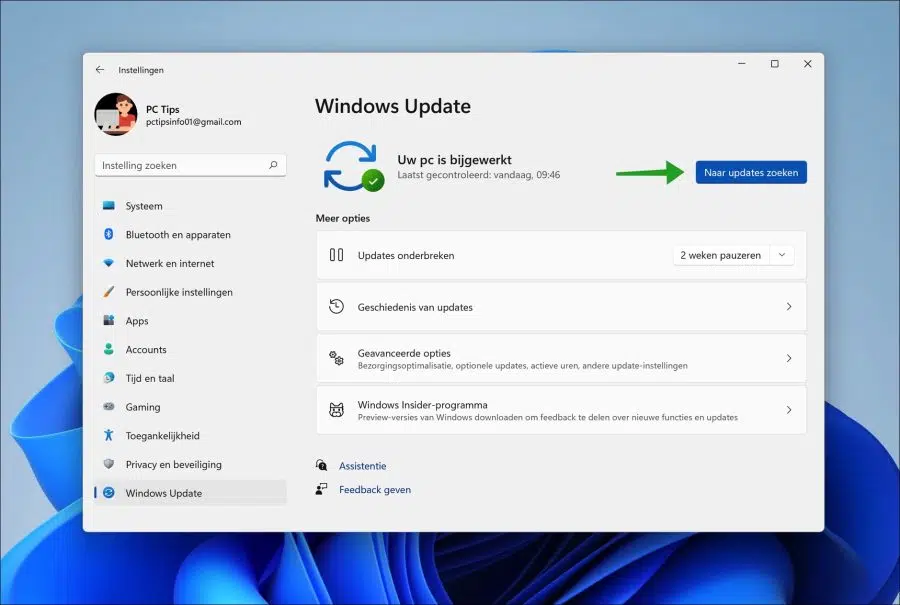Open Tijd en taal settings
The height and width of the screenshot is (605, 900).
click(190, 378)
